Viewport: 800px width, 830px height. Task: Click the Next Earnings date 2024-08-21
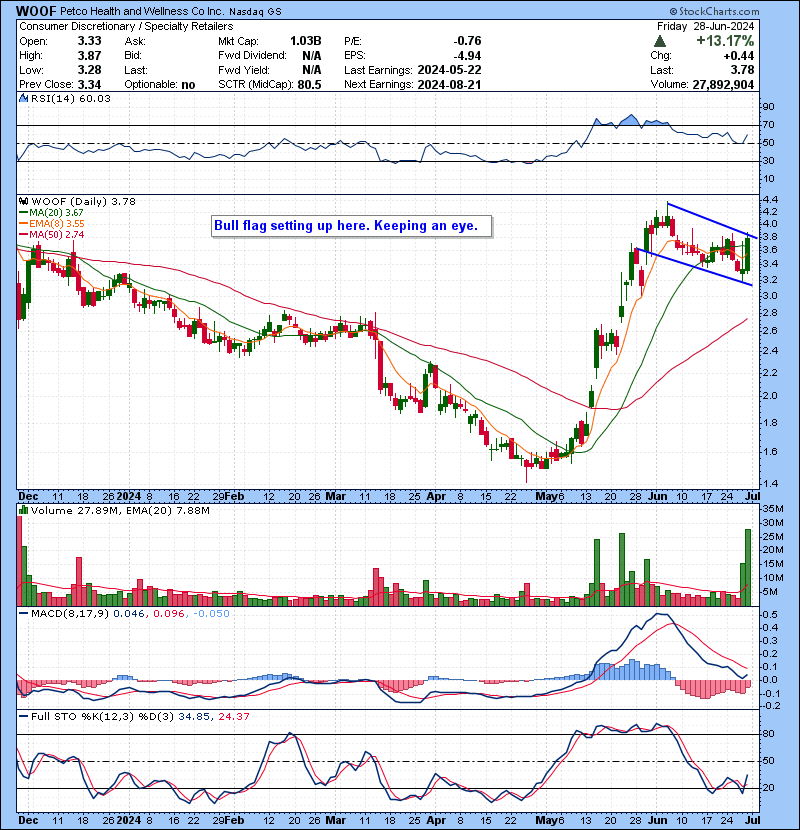tap(449, 84)
